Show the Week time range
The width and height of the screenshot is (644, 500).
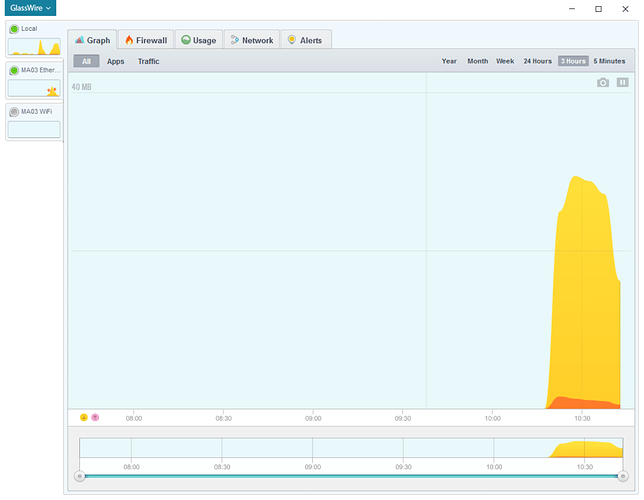click(x=505, y=61)
